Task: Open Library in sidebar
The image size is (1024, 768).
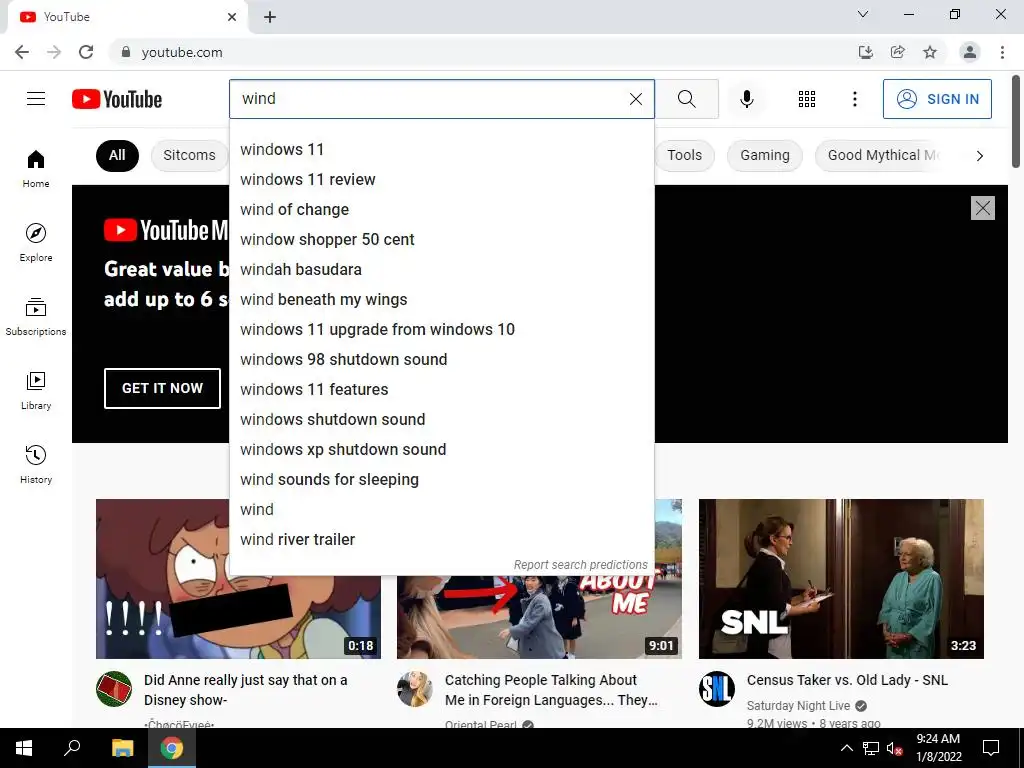Action: (36, 391)
